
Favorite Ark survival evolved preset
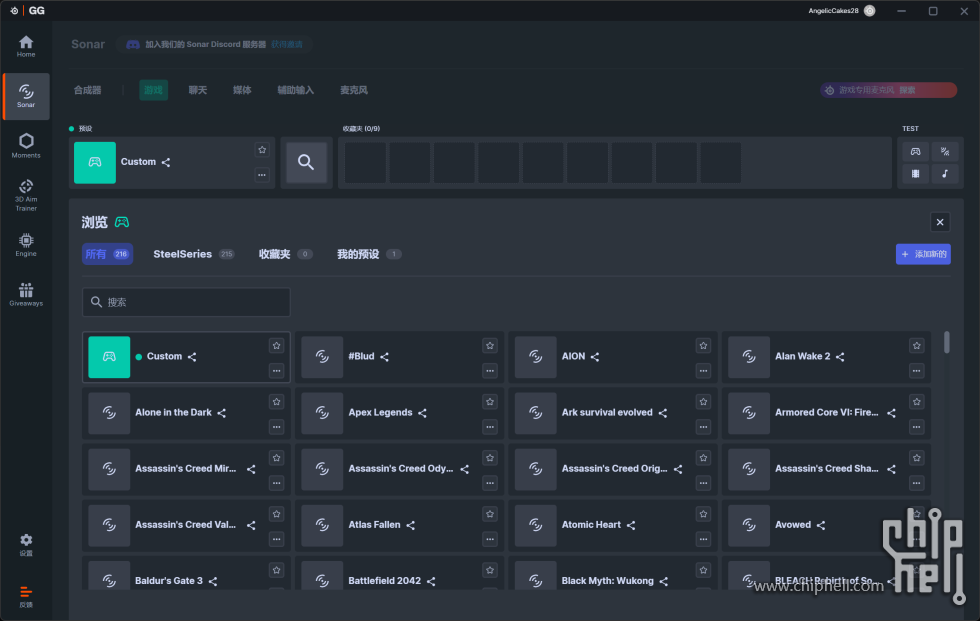click(x=703, y=402)
